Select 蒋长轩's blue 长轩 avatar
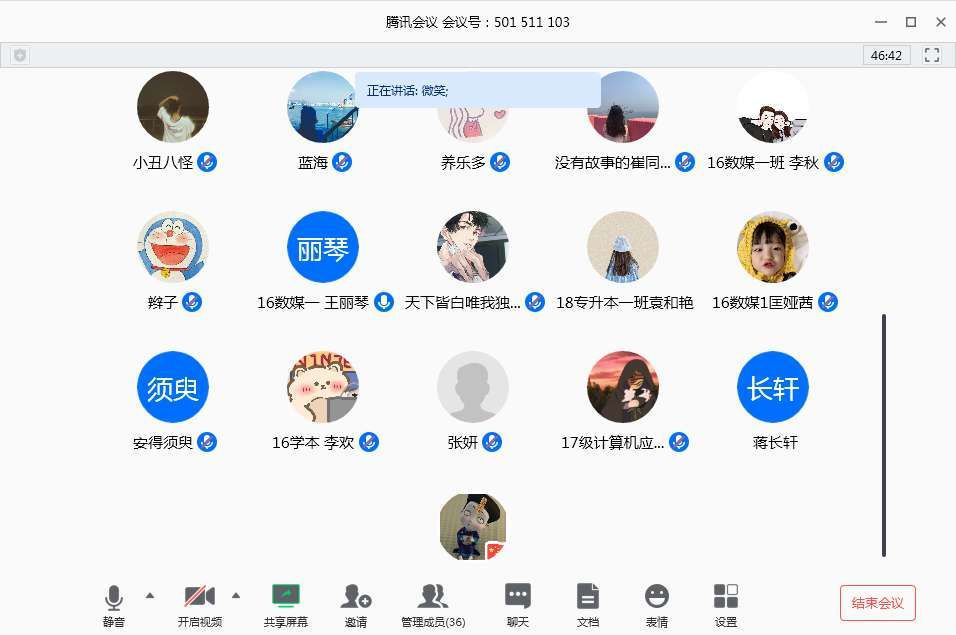956x635 pixels. pos(773,387)
